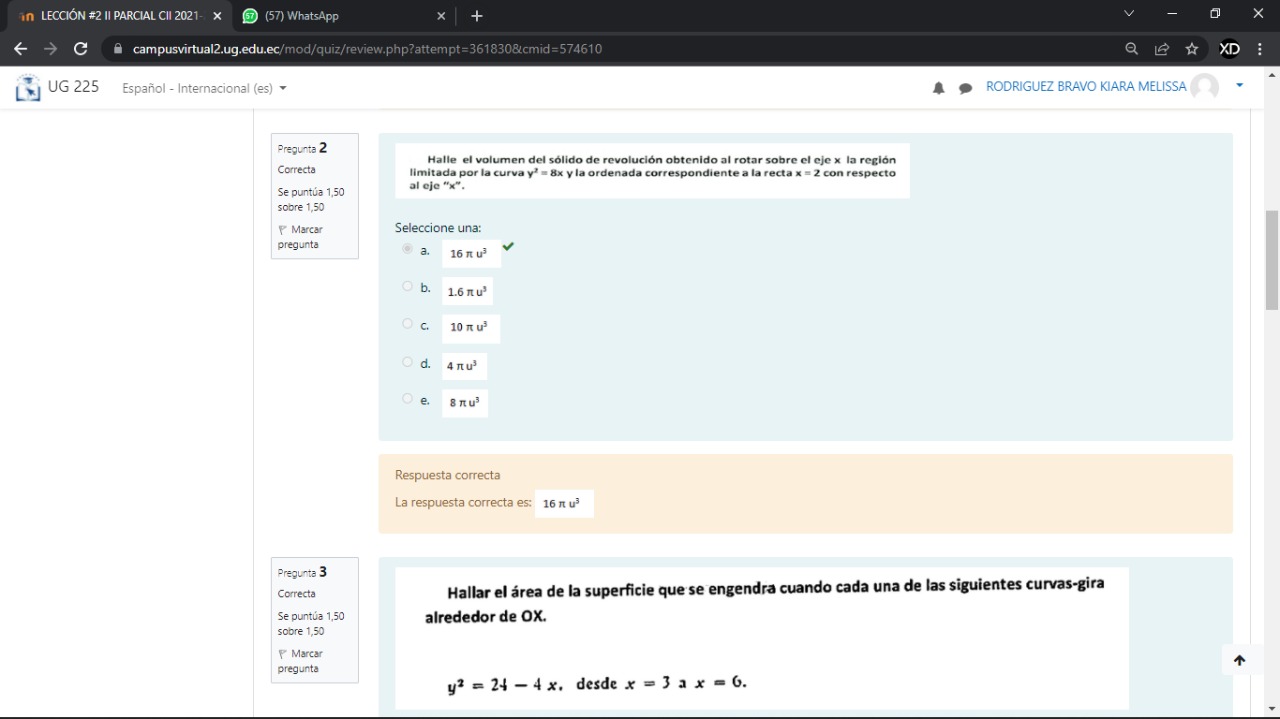This screenshot has height=719, width=1280.
Task: Jump to top with the up-arrow button
Action: pos(1239,660)
